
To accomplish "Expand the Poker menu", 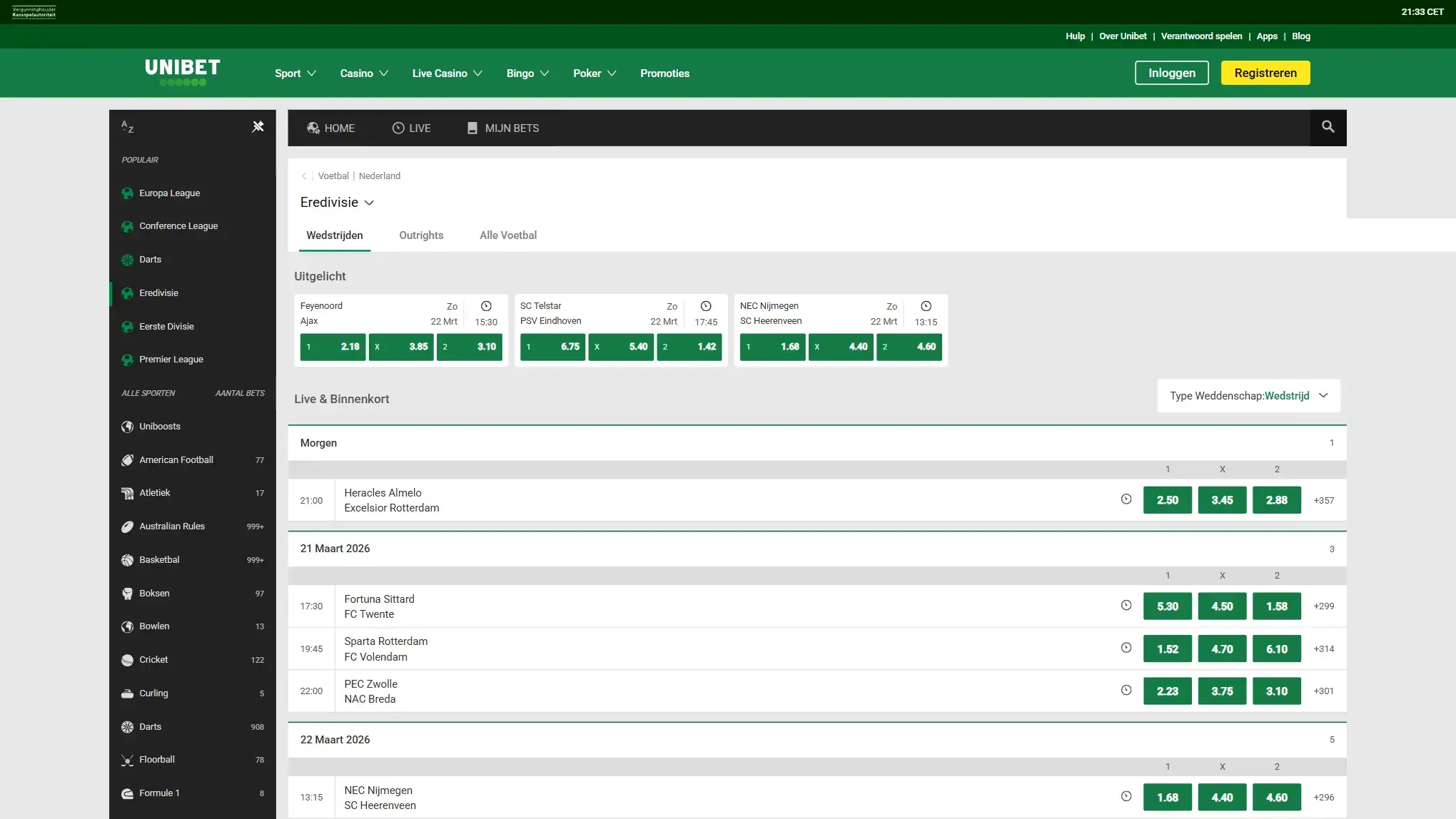I will 595,73.
